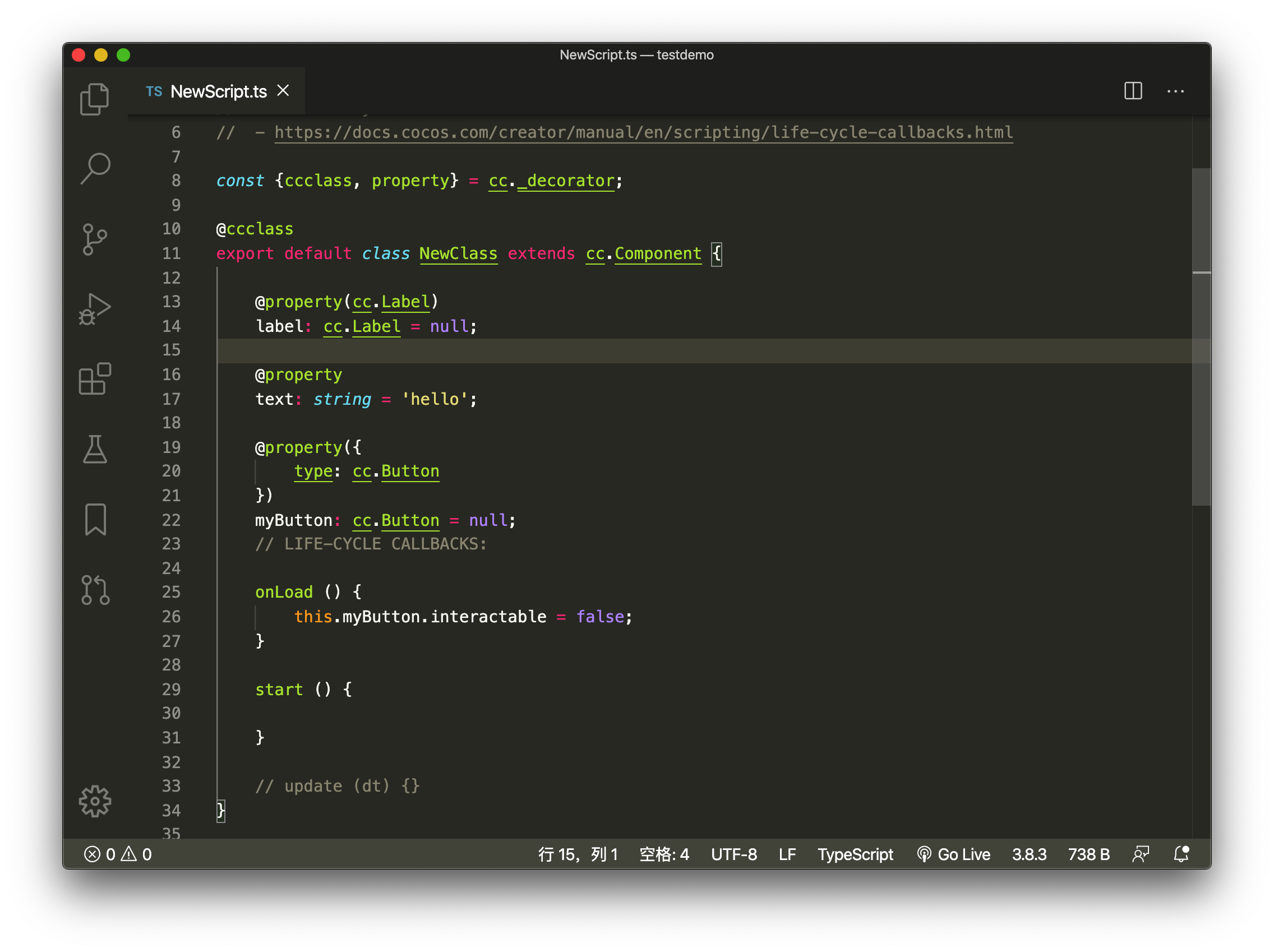Select the NewScript.ts editor tab
Viewport: 1274px width, 952px height.
coord(218,91)
